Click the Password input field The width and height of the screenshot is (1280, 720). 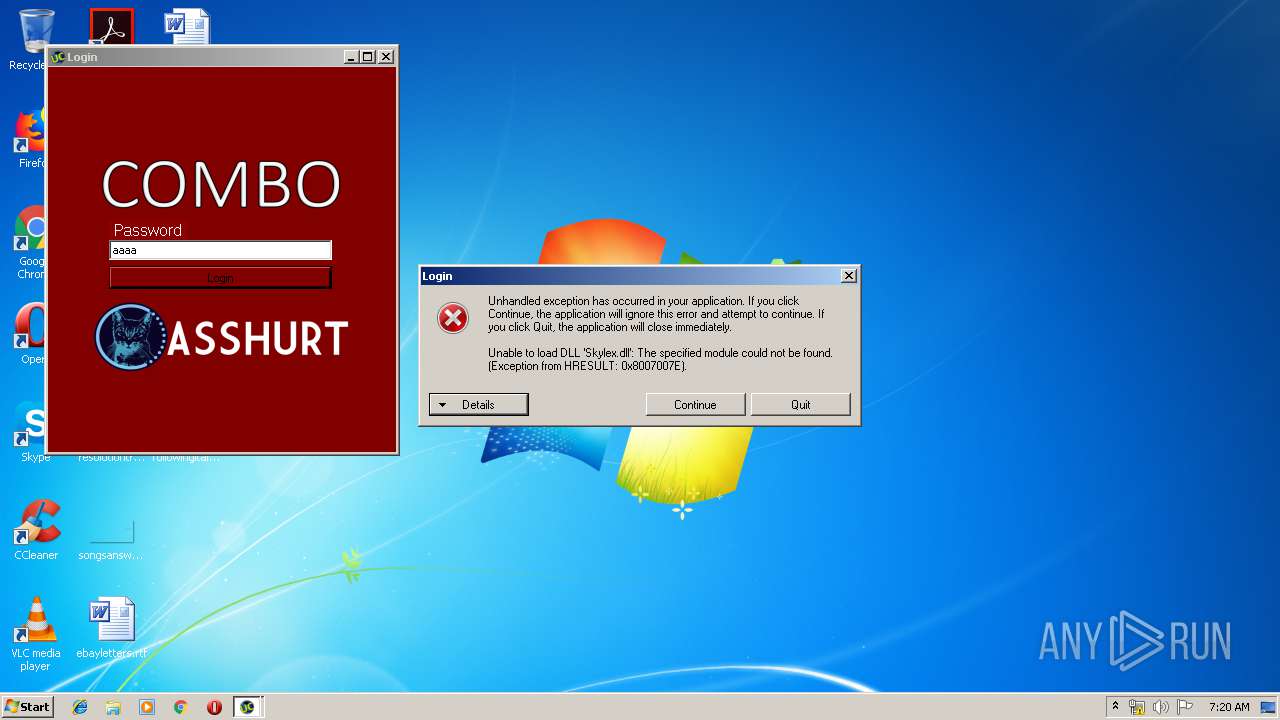220,250
